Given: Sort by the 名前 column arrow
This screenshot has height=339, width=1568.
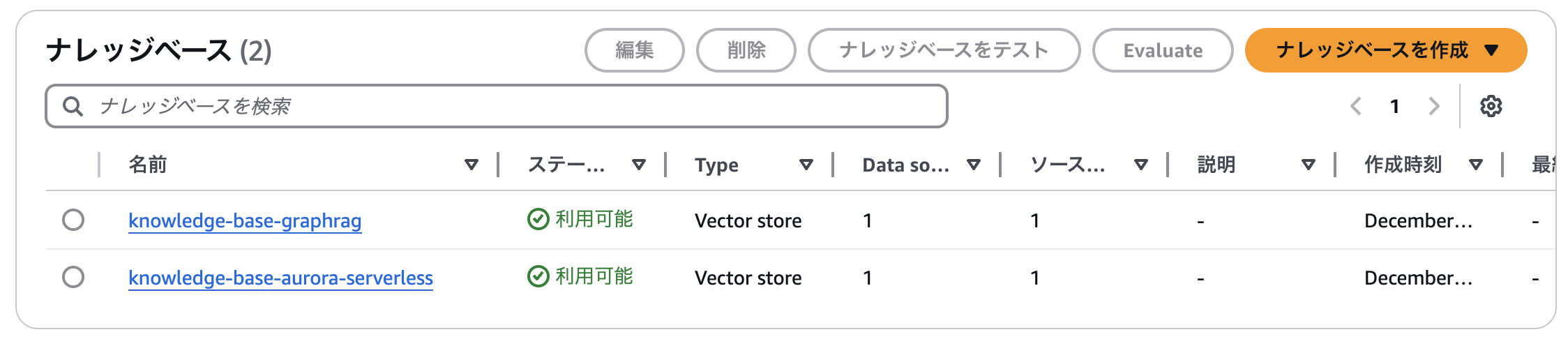Looking at the screenshot, I should coord(472,165).
